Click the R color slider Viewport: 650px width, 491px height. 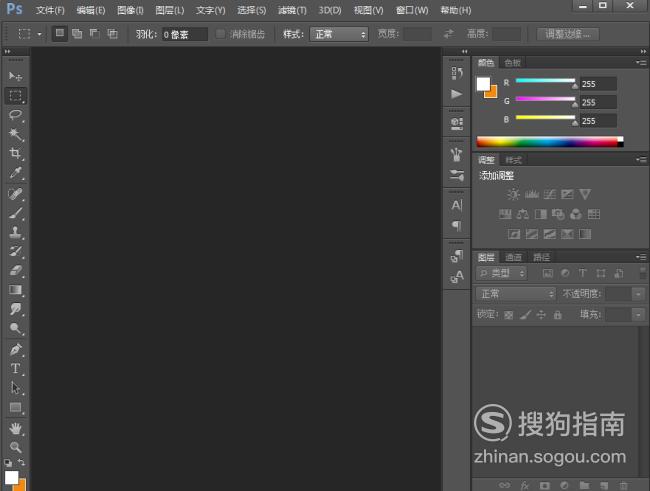coord(546,80)
